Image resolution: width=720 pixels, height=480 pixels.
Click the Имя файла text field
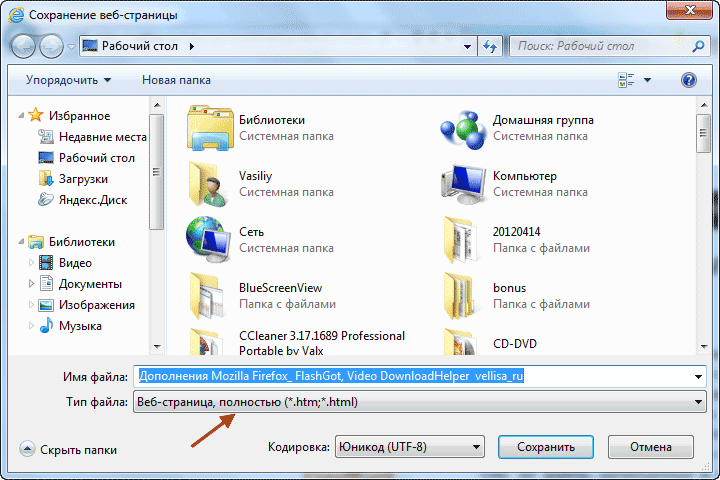click(x=413, y=377)
